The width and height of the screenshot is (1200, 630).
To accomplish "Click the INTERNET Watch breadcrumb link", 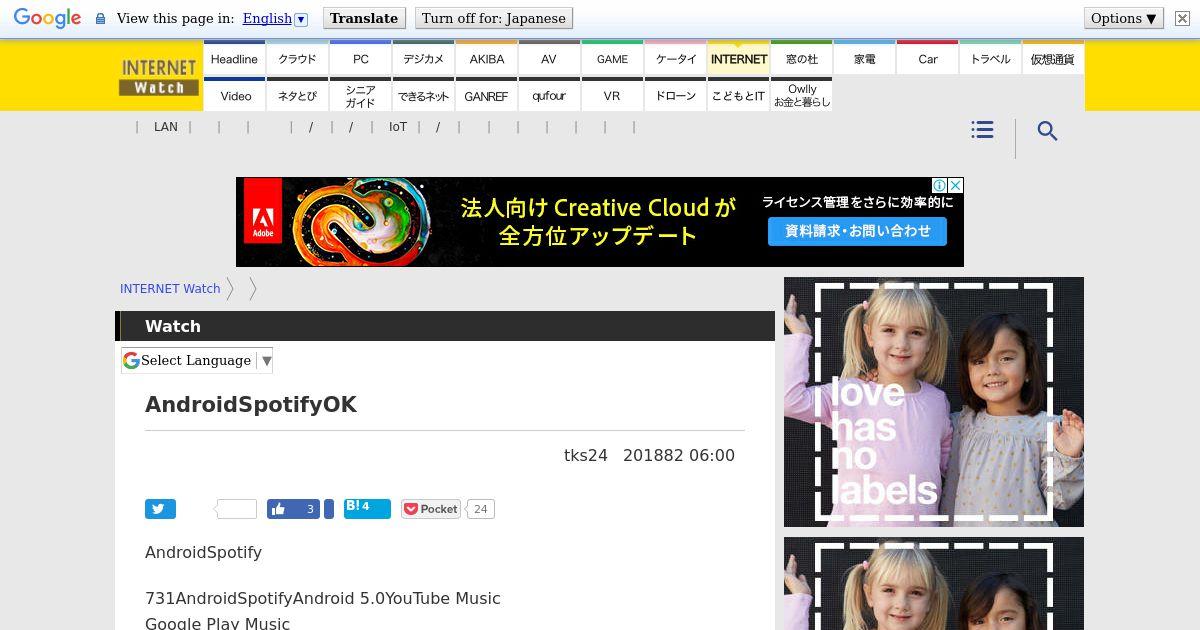I will pos(170,288).
